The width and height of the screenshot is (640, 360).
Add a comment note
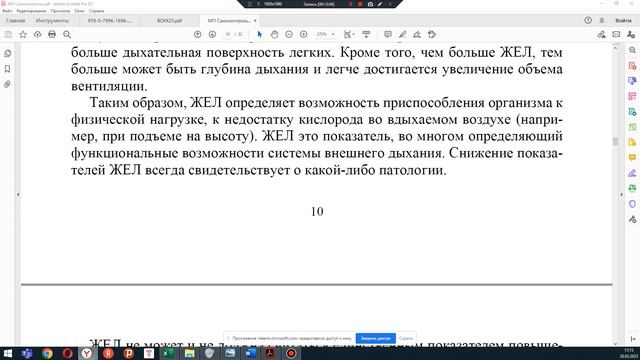(x=388, y=35)
